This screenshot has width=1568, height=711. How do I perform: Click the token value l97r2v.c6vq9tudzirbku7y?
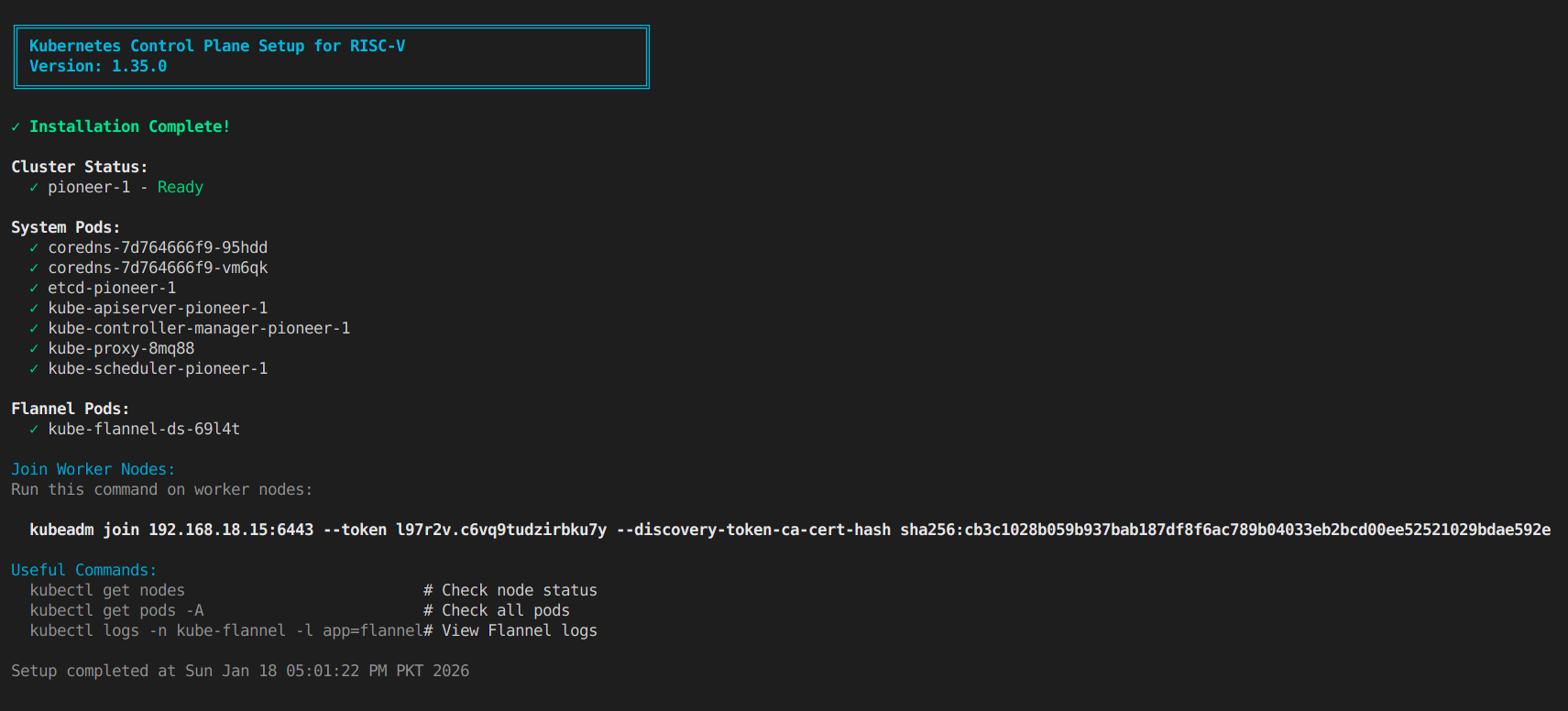tap(500, 530)
